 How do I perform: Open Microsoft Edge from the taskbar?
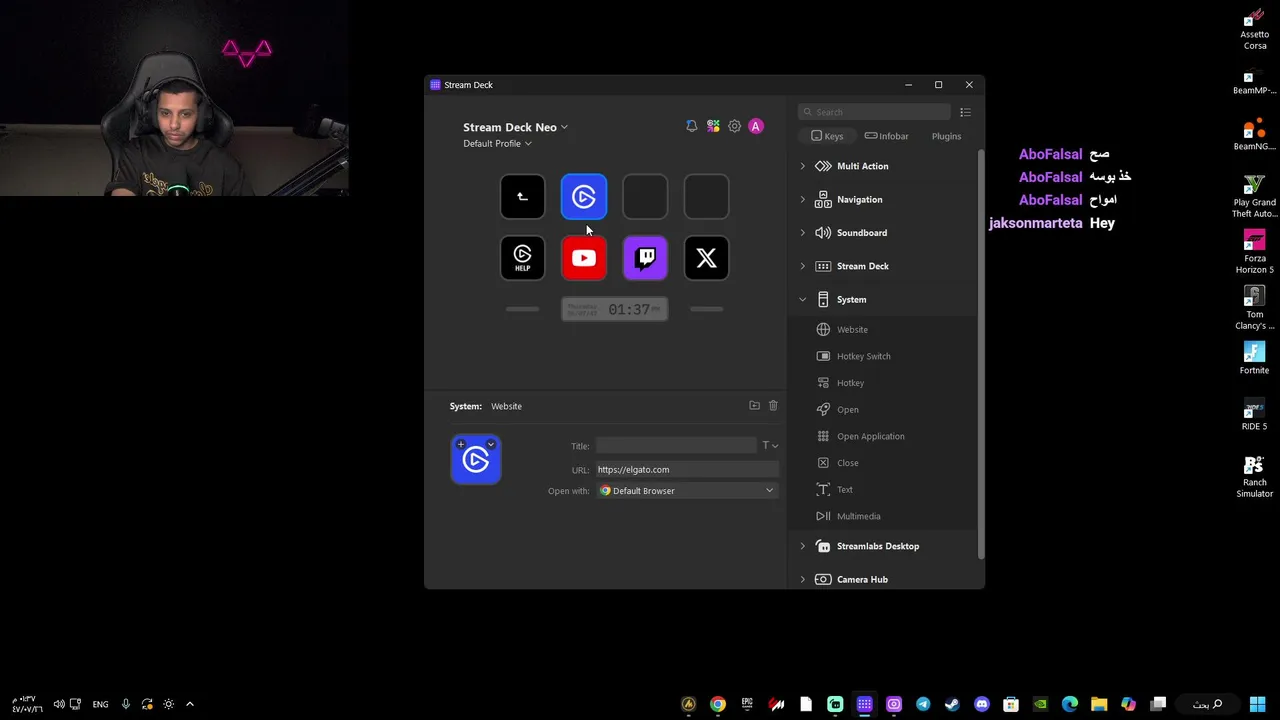tap(1069, 704)
